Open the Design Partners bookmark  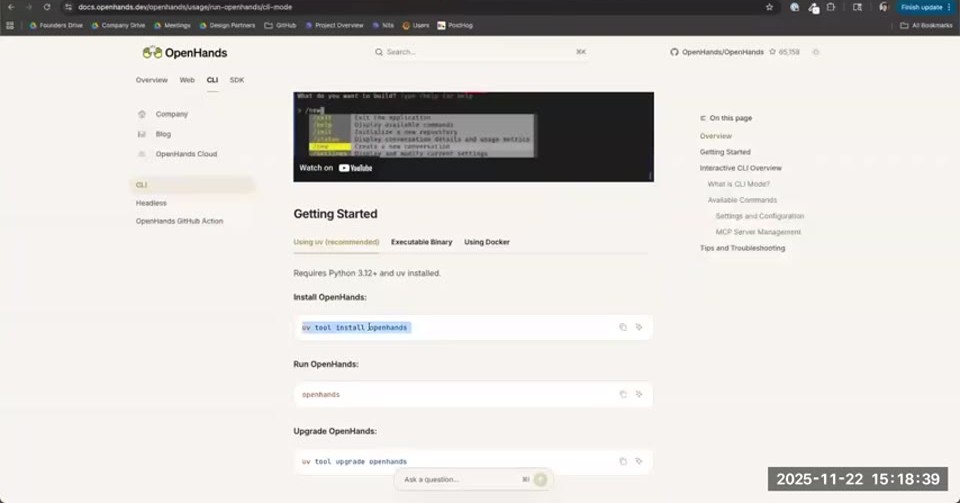click(x=227, y=26)
